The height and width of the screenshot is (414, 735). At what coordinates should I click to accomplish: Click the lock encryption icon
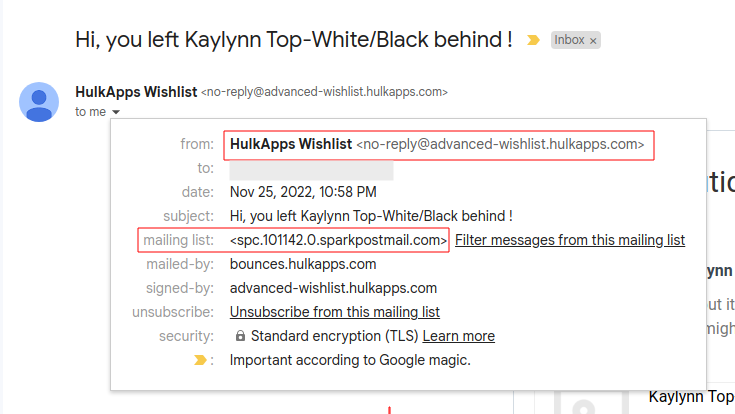[240, 336]
